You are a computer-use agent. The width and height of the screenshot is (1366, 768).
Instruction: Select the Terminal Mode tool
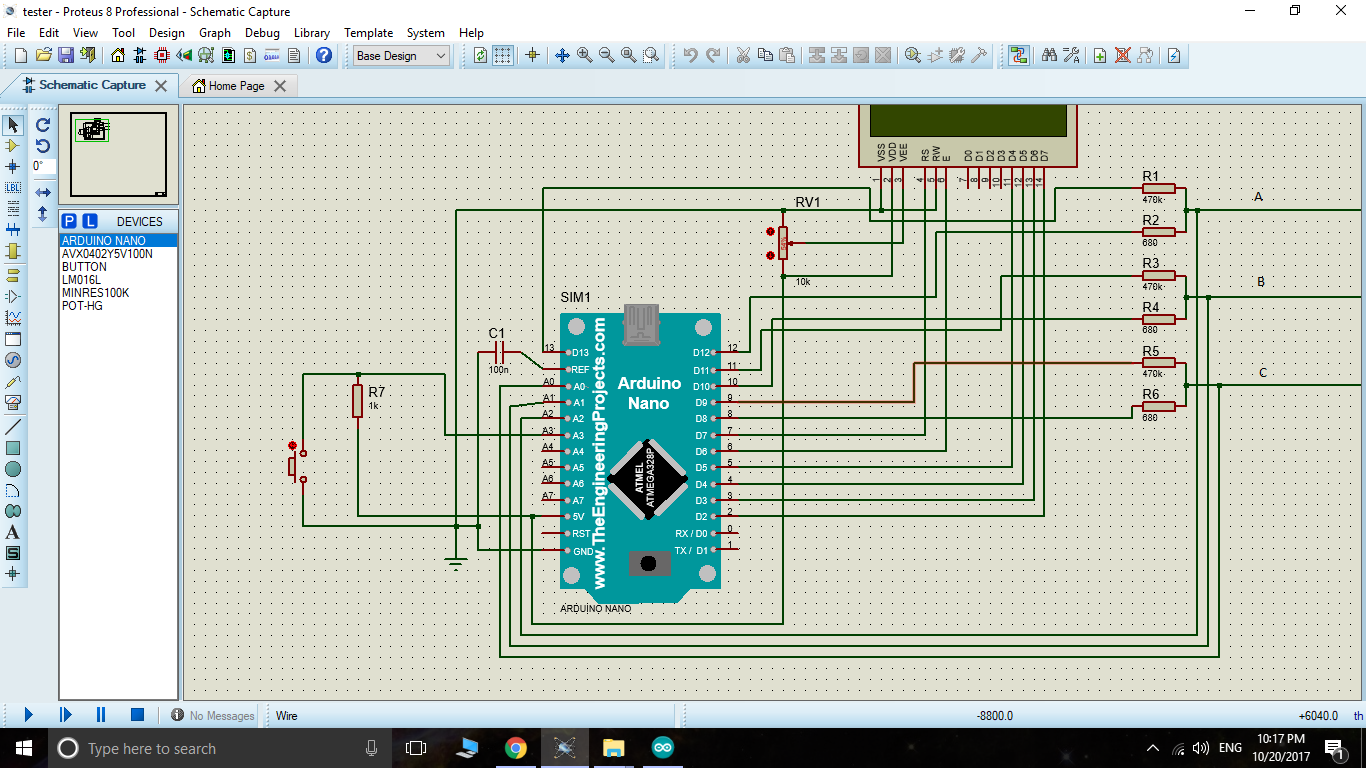(x=12, y=272)
